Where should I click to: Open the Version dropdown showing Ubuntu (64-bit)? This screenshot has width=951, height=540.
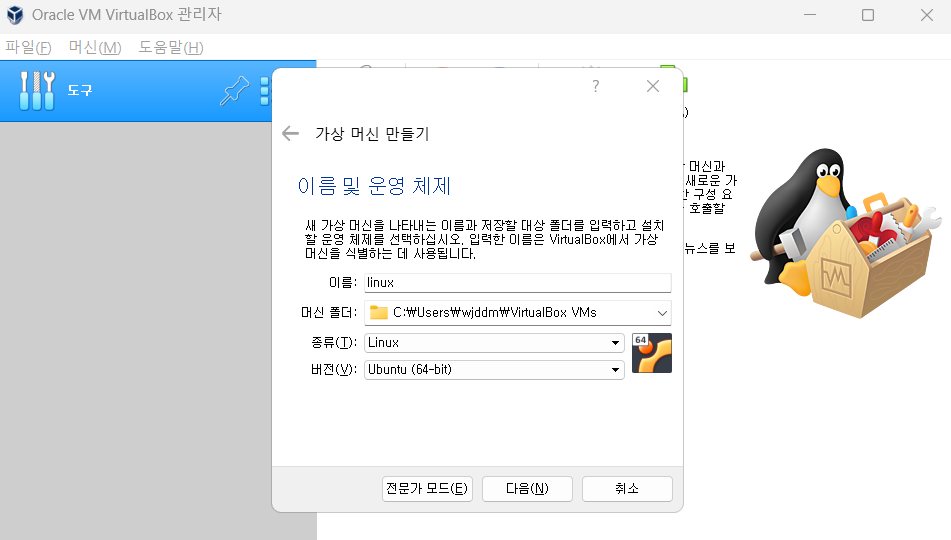coord(494,370)
